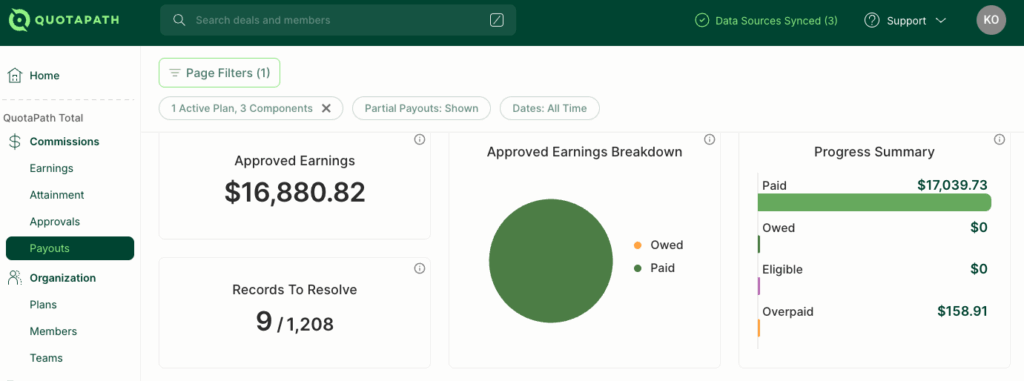
Task: Open the KO user avatar
Action: tap(991, 20)
